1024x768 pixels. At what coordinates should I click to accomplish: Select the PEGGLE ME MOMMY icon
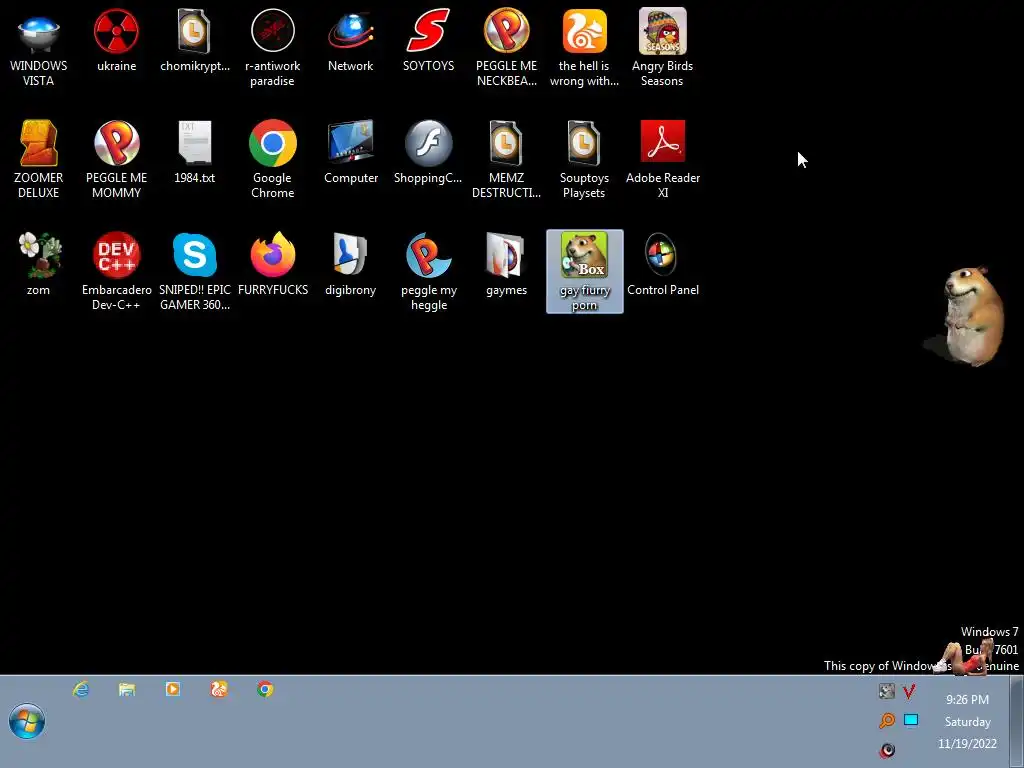coord(116,159)
